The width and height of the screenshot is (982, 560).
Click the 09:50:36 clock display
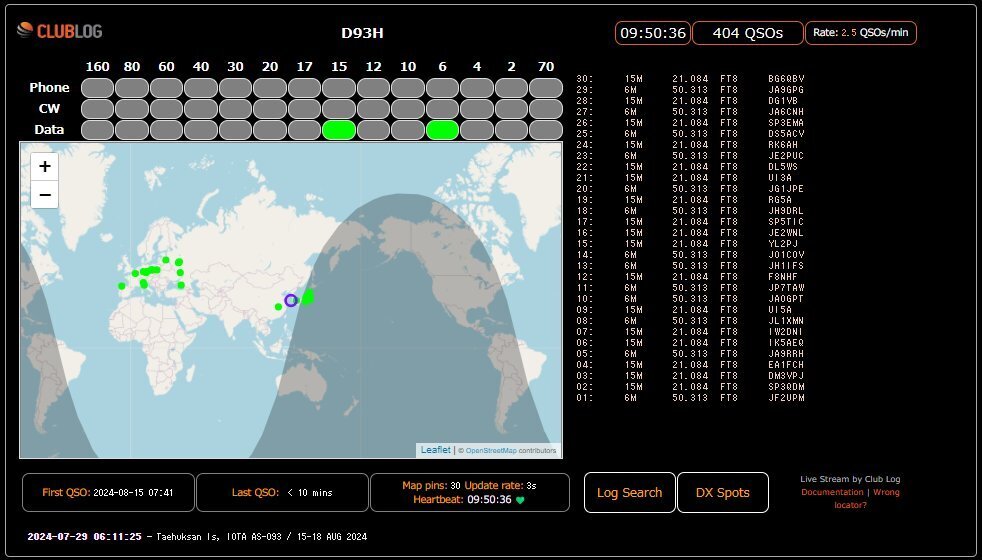coord(652,33)
